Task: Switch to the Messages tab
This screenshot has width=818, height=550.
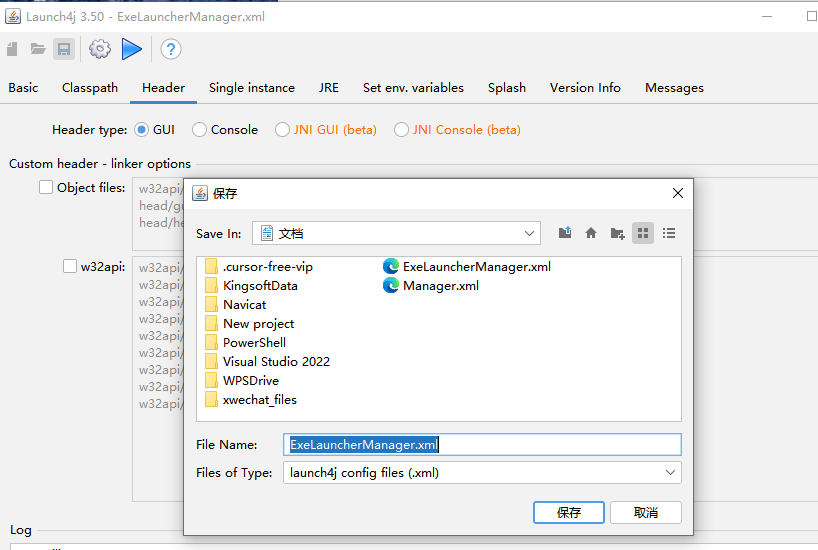Action: pos(675,88)
